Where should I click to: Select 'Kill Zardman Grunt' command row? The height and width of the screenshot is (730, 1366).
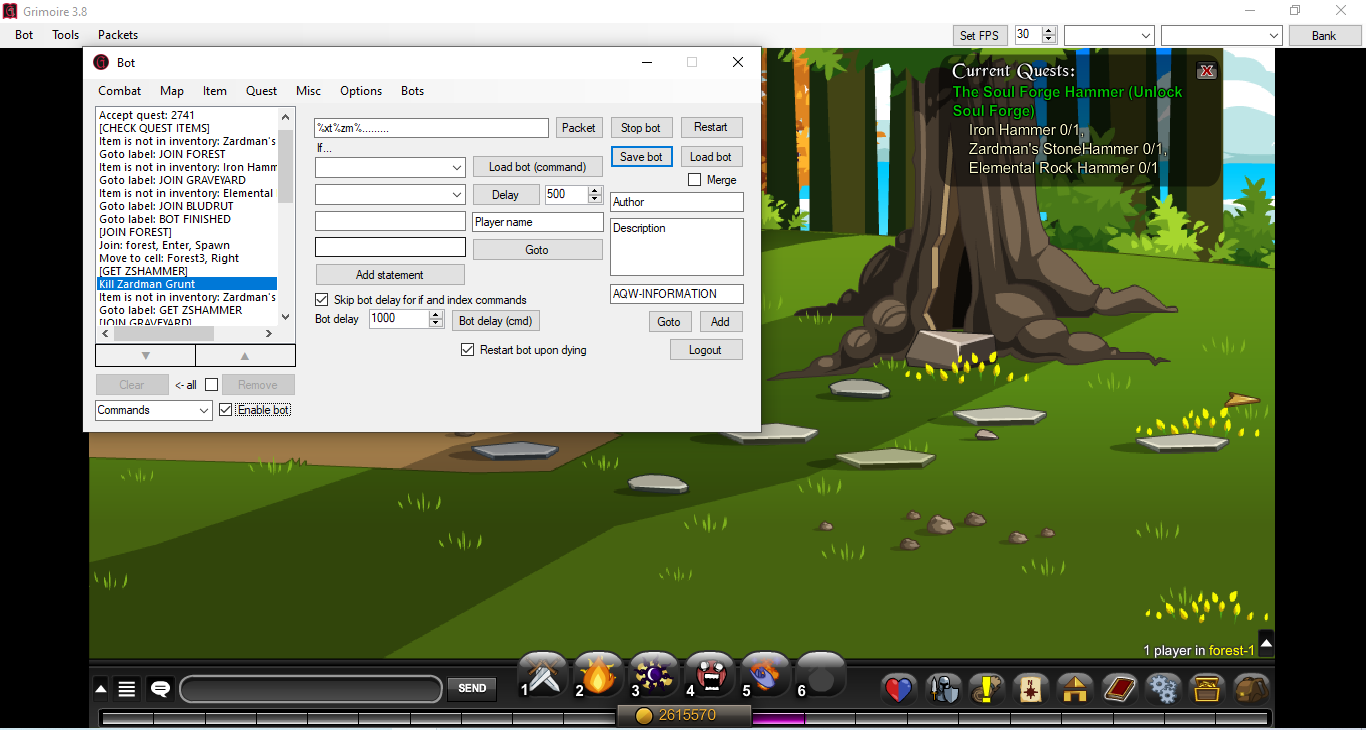pyautogui.click(x=186, y=284)
